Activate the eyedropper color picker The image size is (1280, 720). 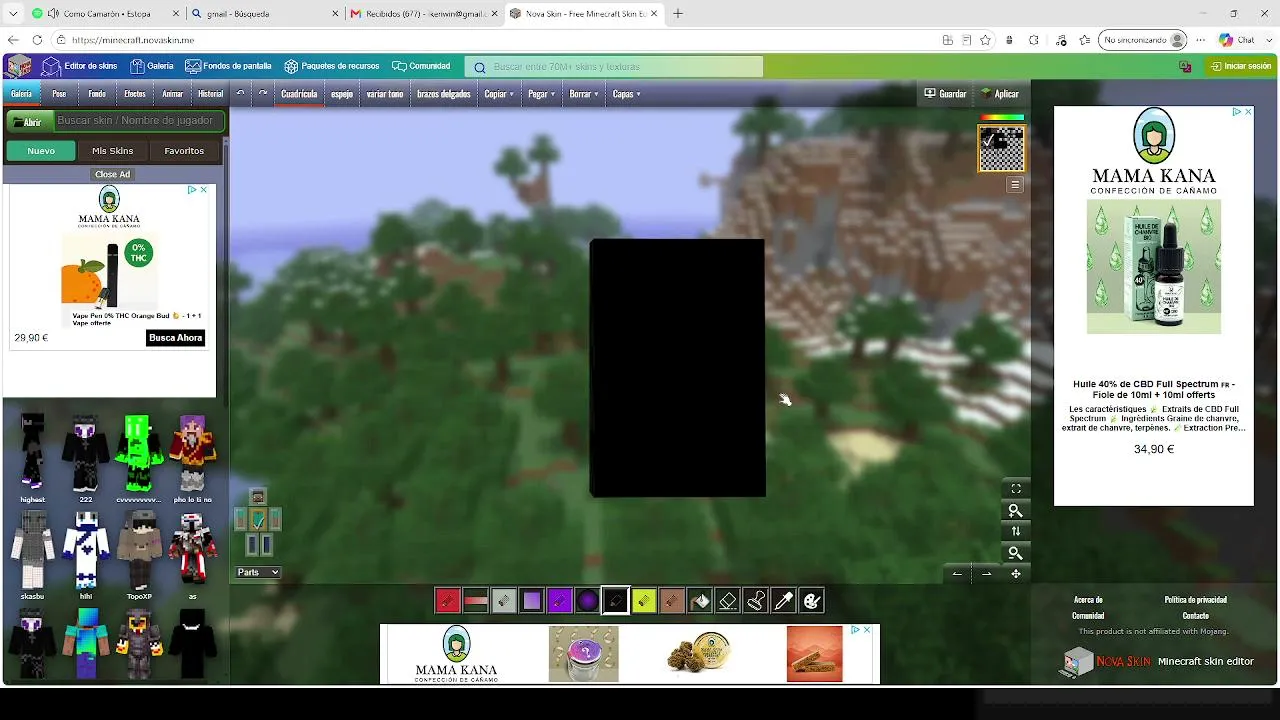click(x=783, y=601)
